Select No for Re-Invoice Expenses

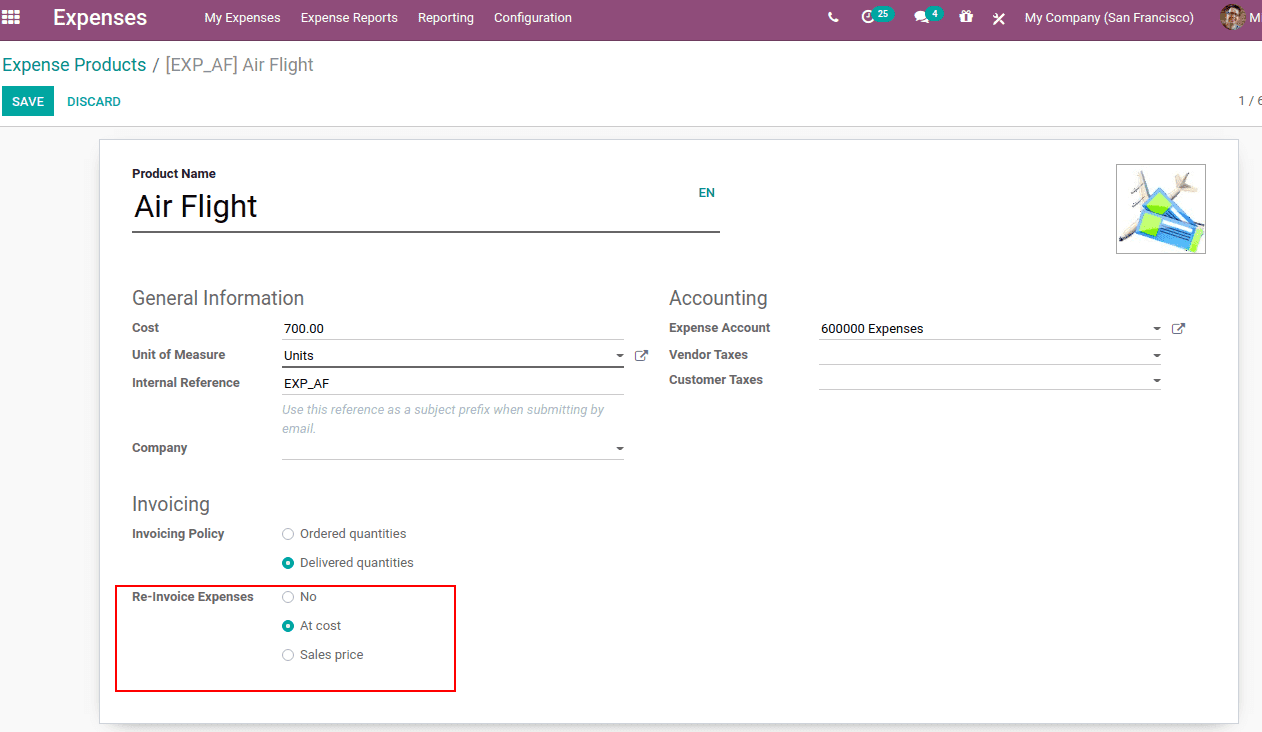pos(288,597)
